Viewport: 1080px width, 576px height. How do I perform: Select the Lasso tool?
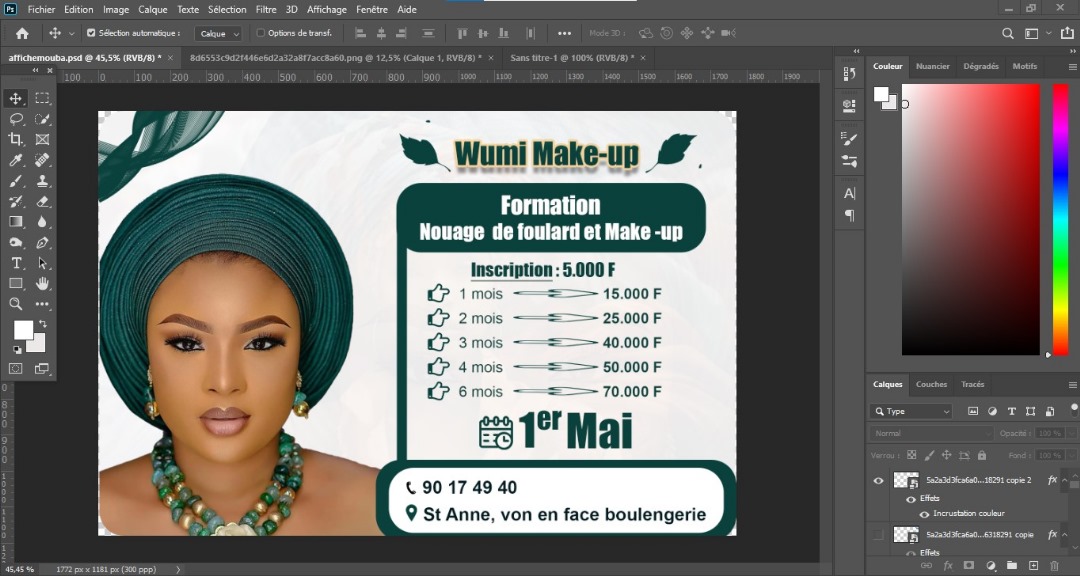[16, 119]
